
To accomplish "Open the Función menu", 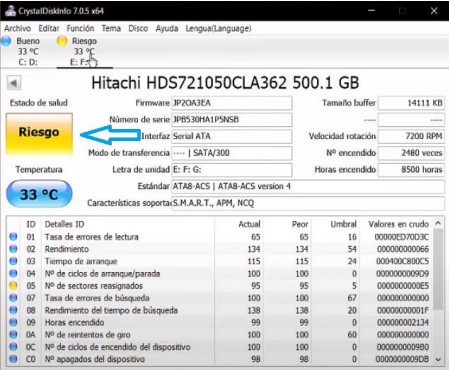I will (x=80, y=29).
